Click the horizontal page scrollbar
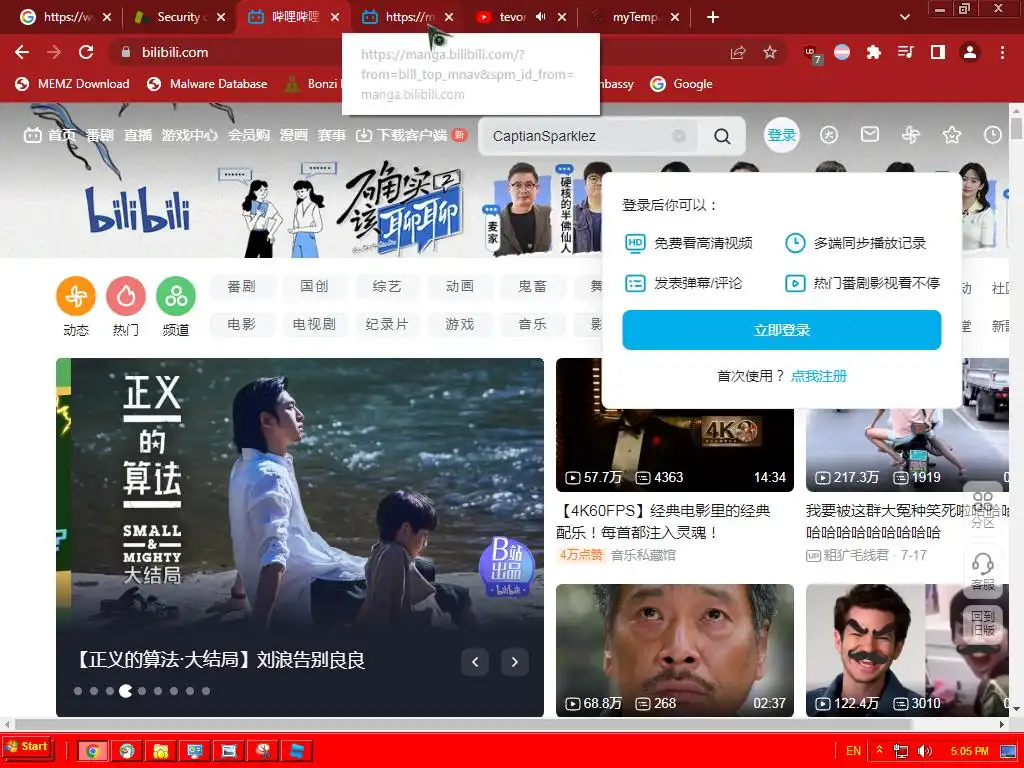Image resolution: width=1024 pixels, height=768 pixels. click(x=464, y=724)
